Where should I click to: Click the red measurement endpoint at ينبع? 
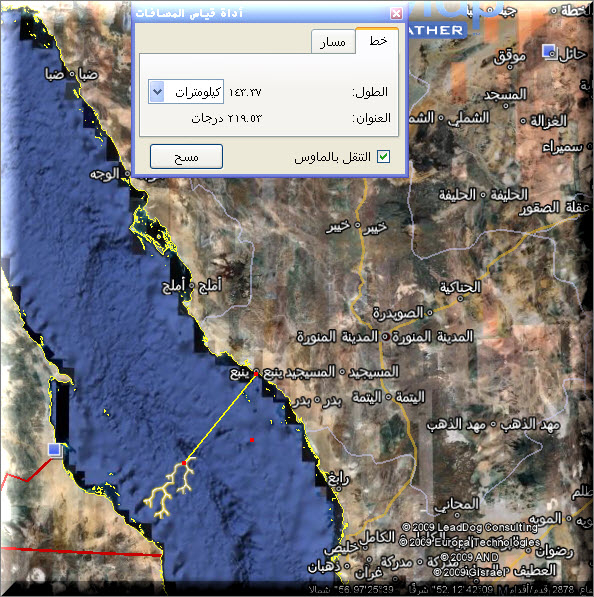click(x=256, y=374)
